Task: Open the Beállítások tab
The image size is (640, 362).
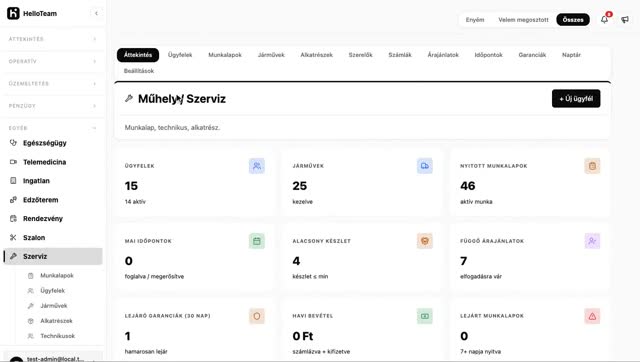Action: 139,71
